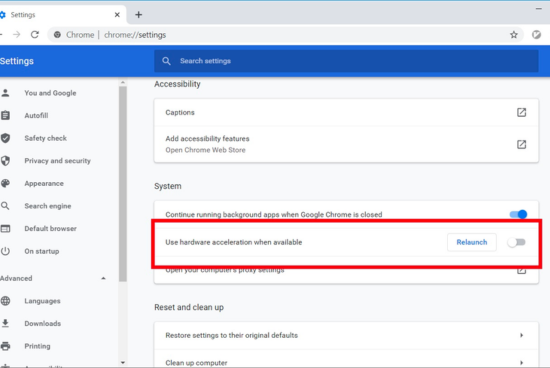Open Default browser settings

coord(51,228)
